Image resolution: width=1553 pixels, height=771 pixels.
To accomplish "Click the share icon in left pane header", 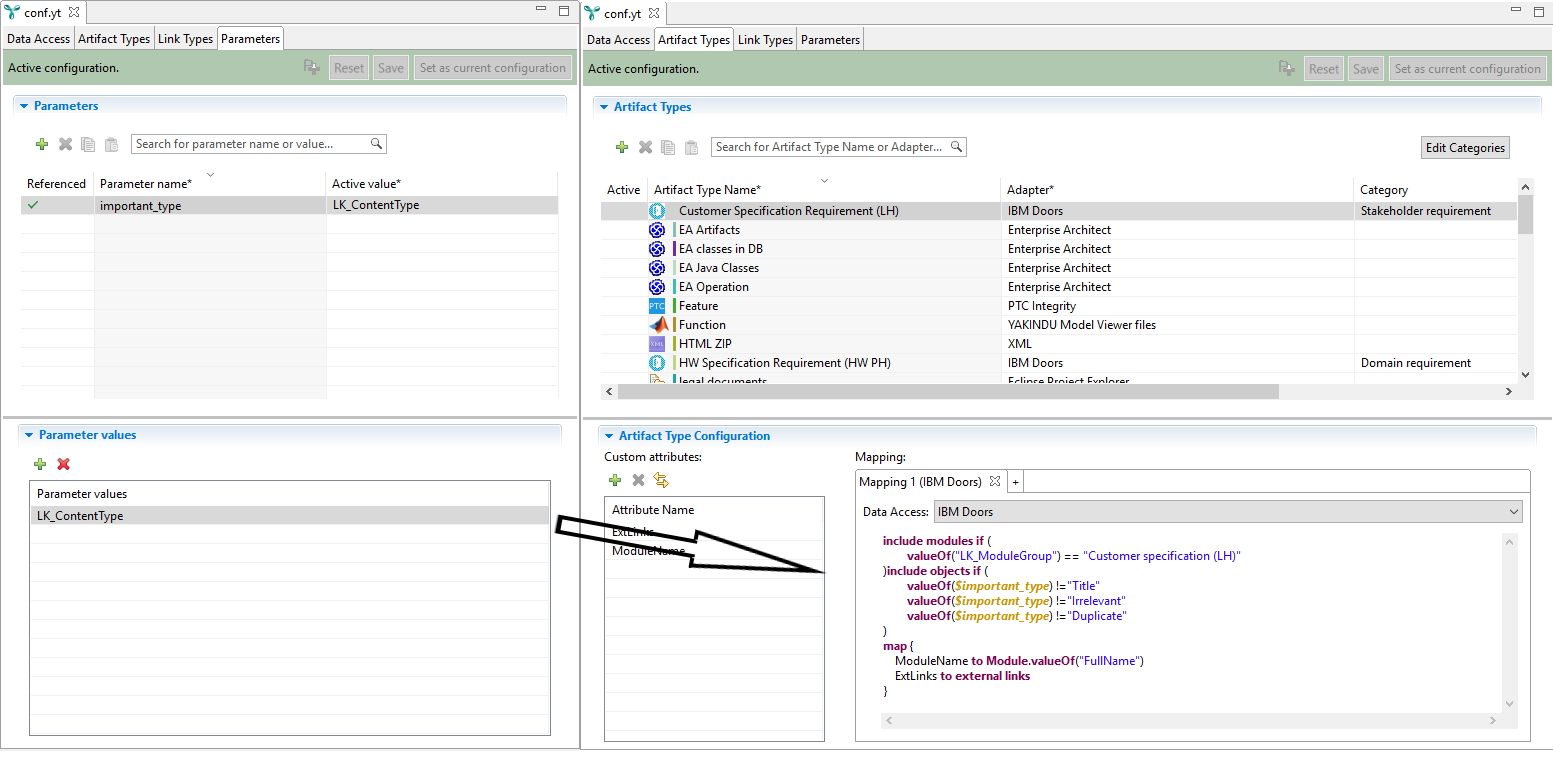I will point(312,68).
